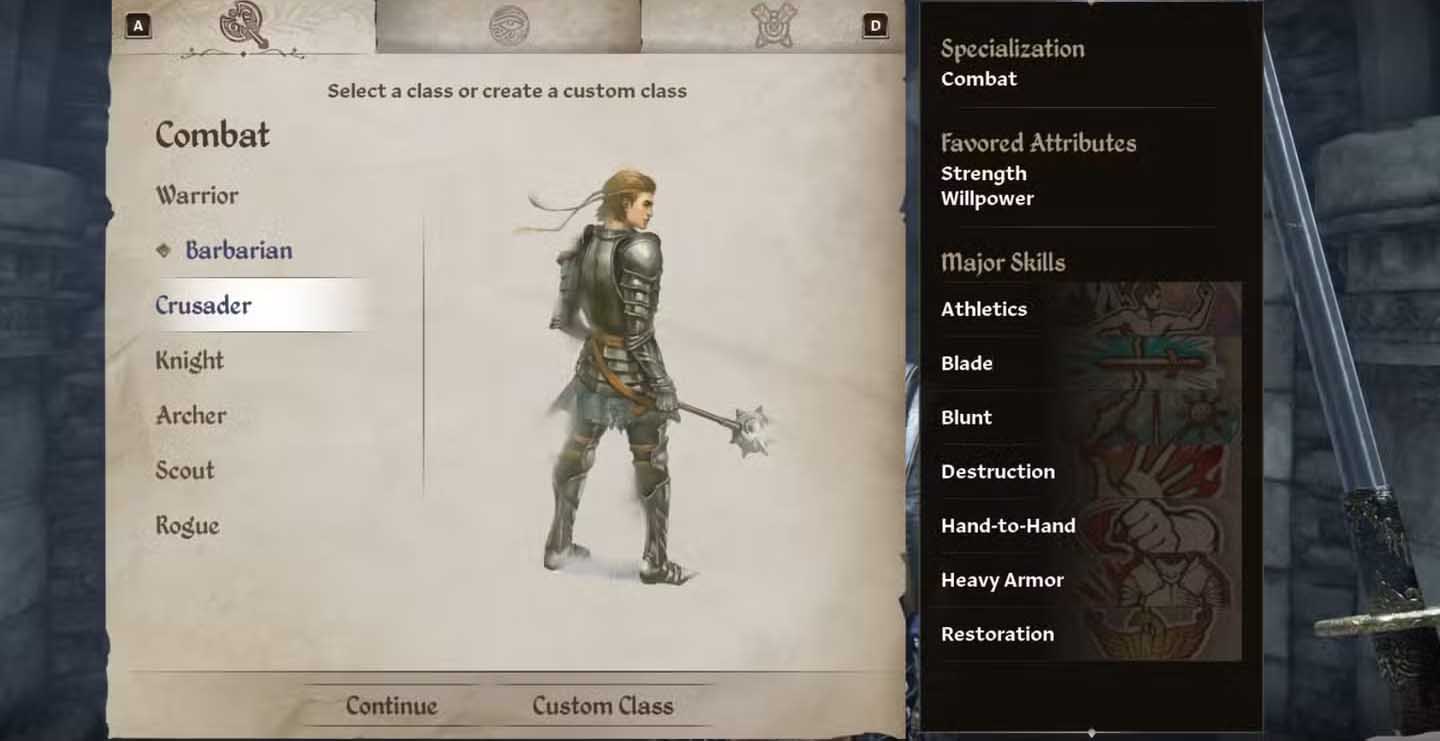Open the Custom Class option
The height and width of the screenshot is (741, 1440).
(x=603, y=706)
